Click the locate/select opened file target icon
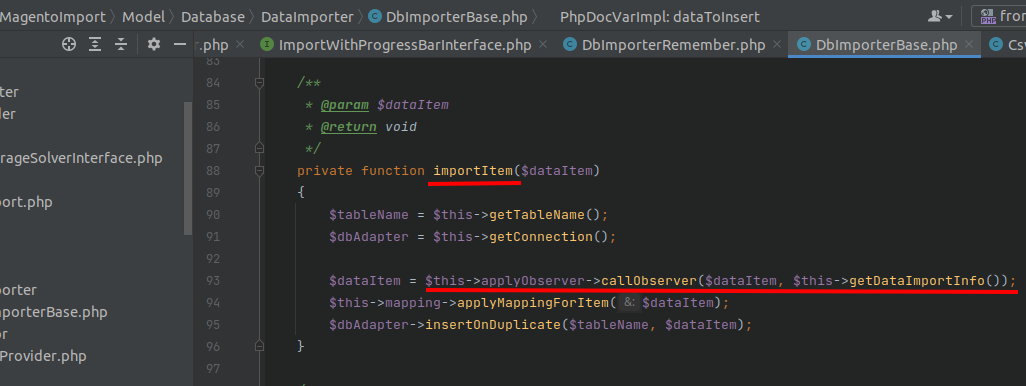The width and height of the screenshot is (1026, 386). [x=69, y=44]
